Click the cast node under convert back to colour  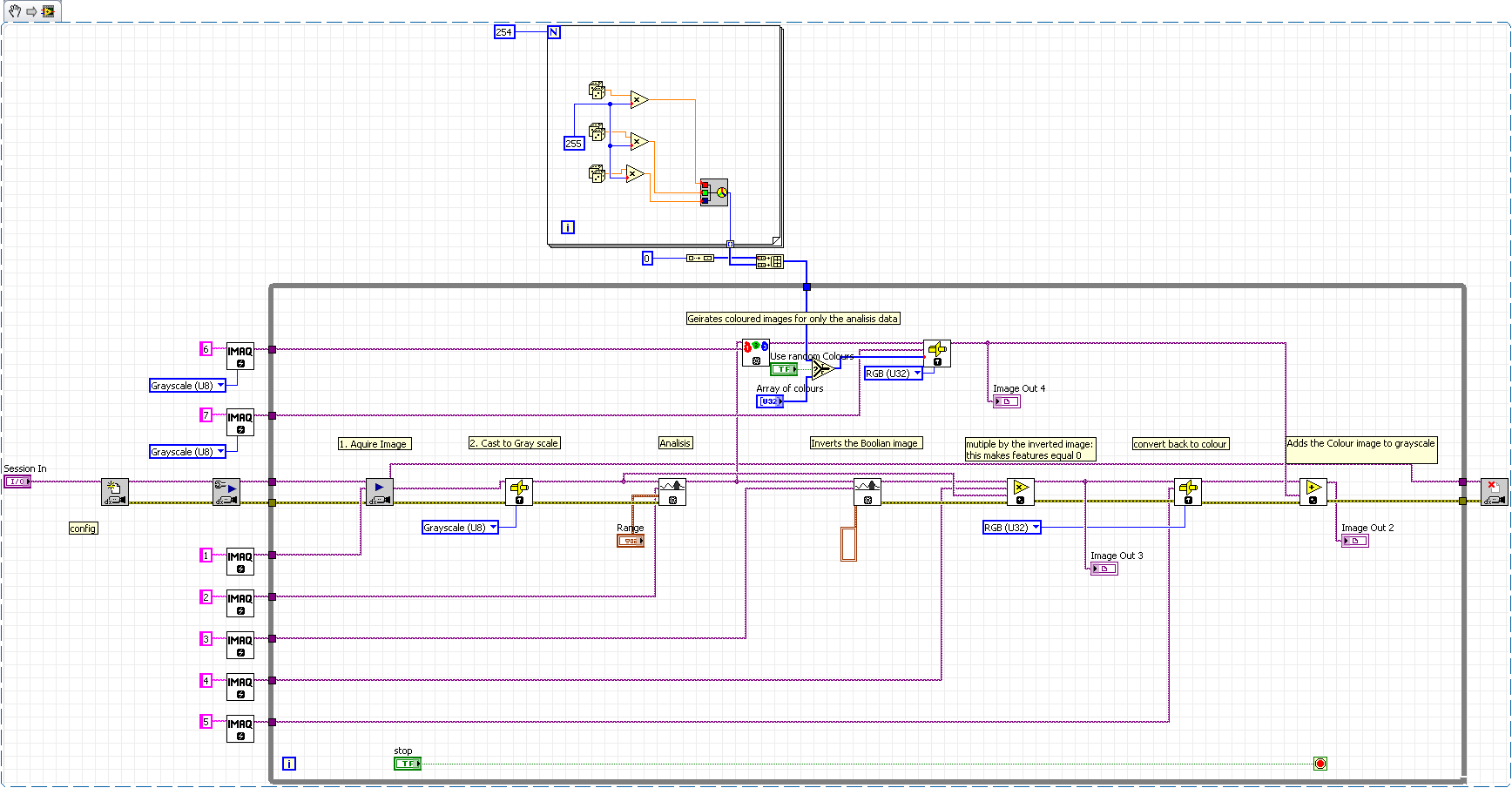click(x=1188, y=492)
